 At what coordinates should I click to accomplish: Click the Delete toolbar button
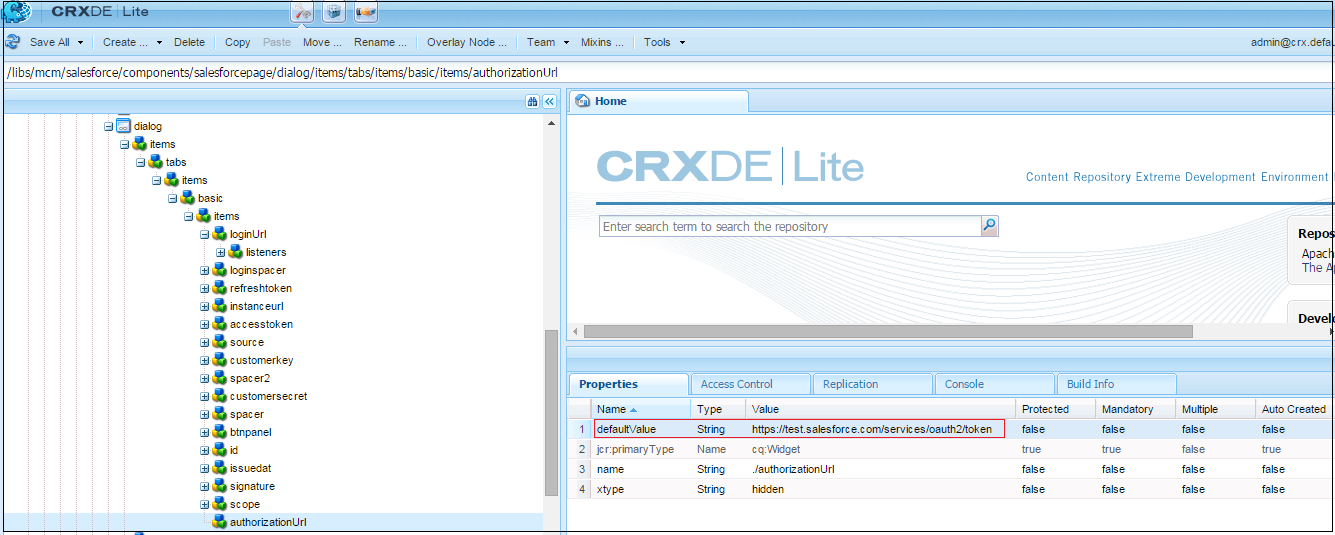click(x=189, y=42)
